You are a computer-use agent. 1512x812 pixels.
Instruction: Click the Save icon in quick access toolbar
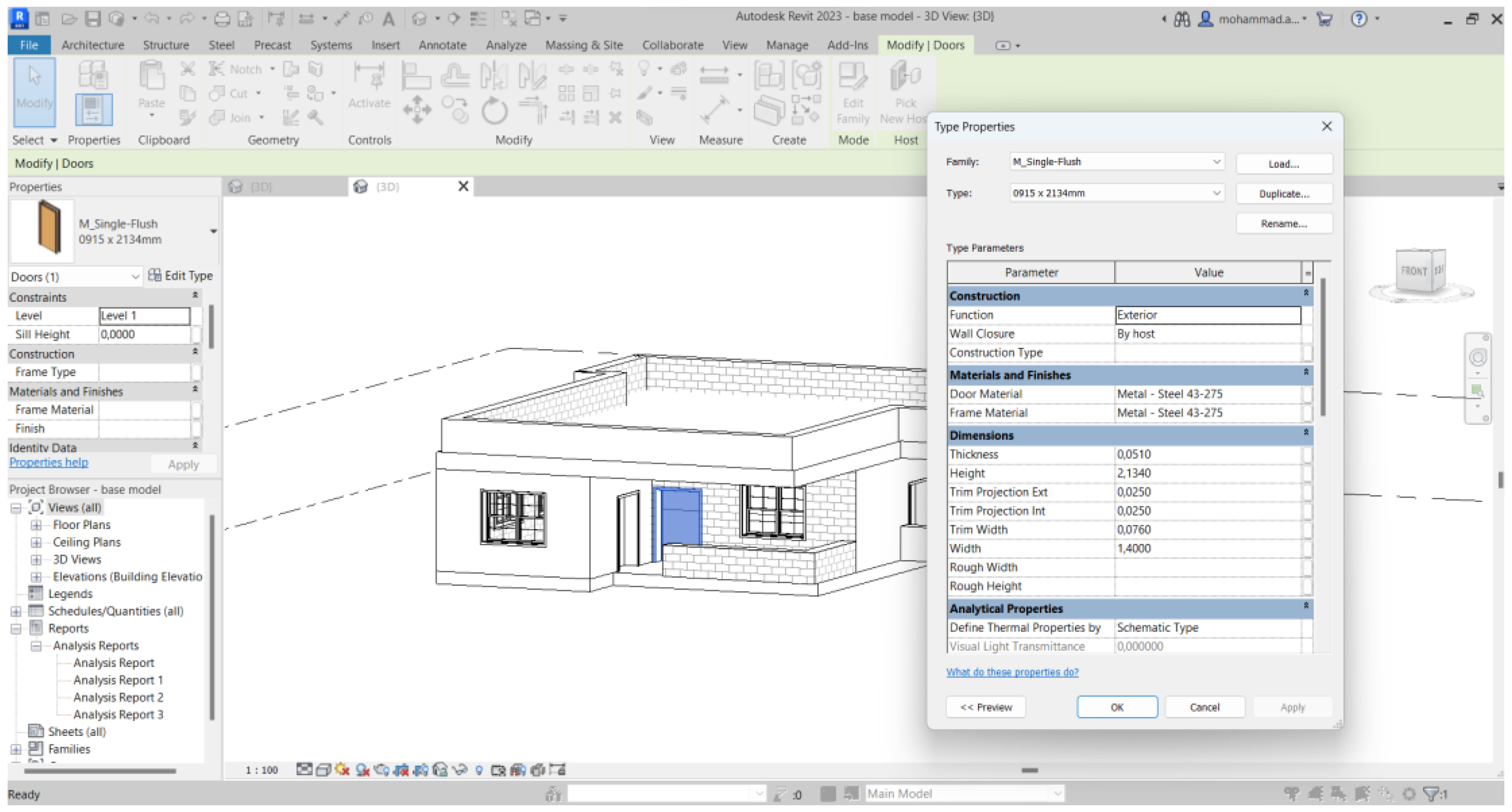click(x=94, y=19)
